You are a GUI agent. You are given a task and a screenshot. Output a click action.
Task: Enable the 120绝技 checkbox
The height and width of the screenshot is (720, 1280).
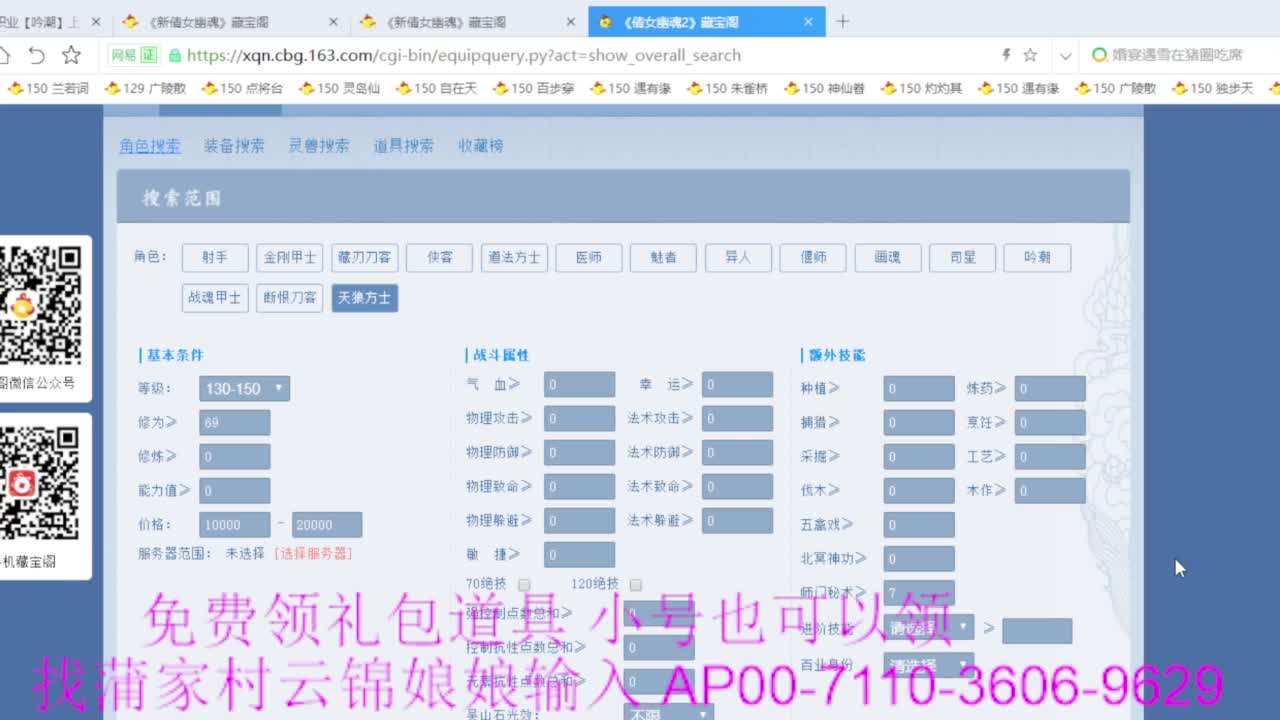coord(638,583)
